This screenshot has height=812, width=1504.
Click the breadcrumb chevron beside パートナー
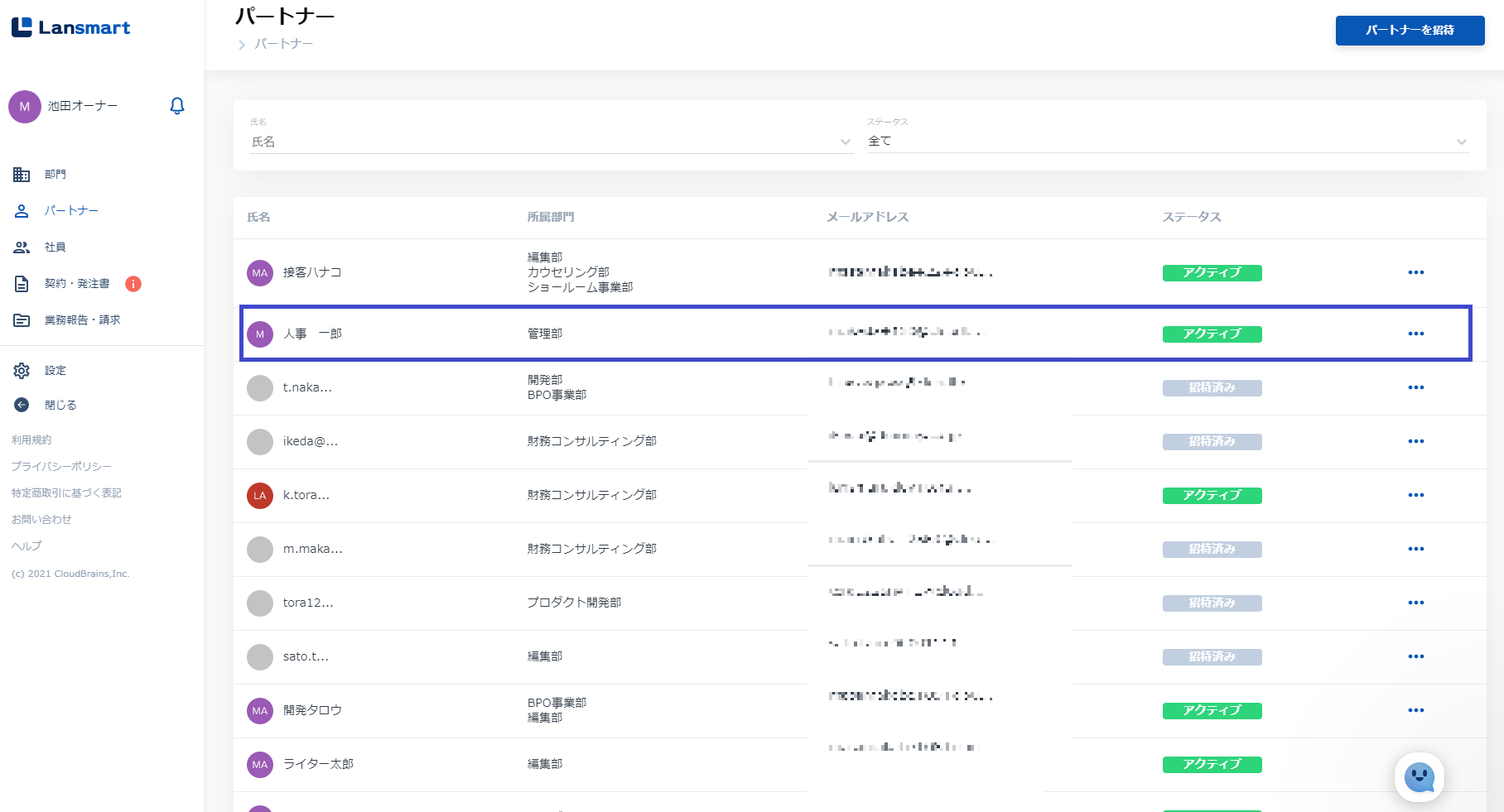point(242,45)
